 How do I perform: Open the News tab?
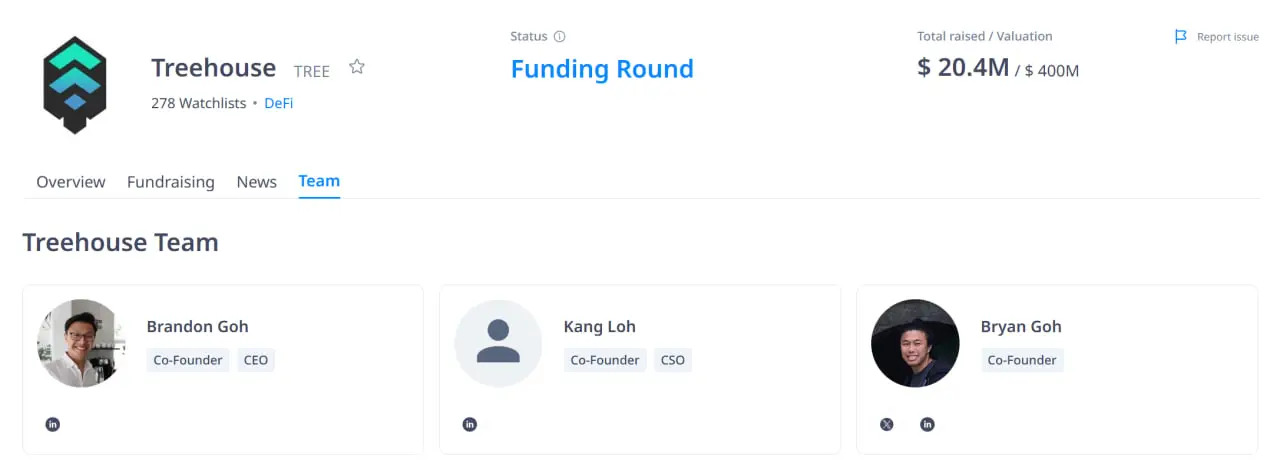pos(256,182)
